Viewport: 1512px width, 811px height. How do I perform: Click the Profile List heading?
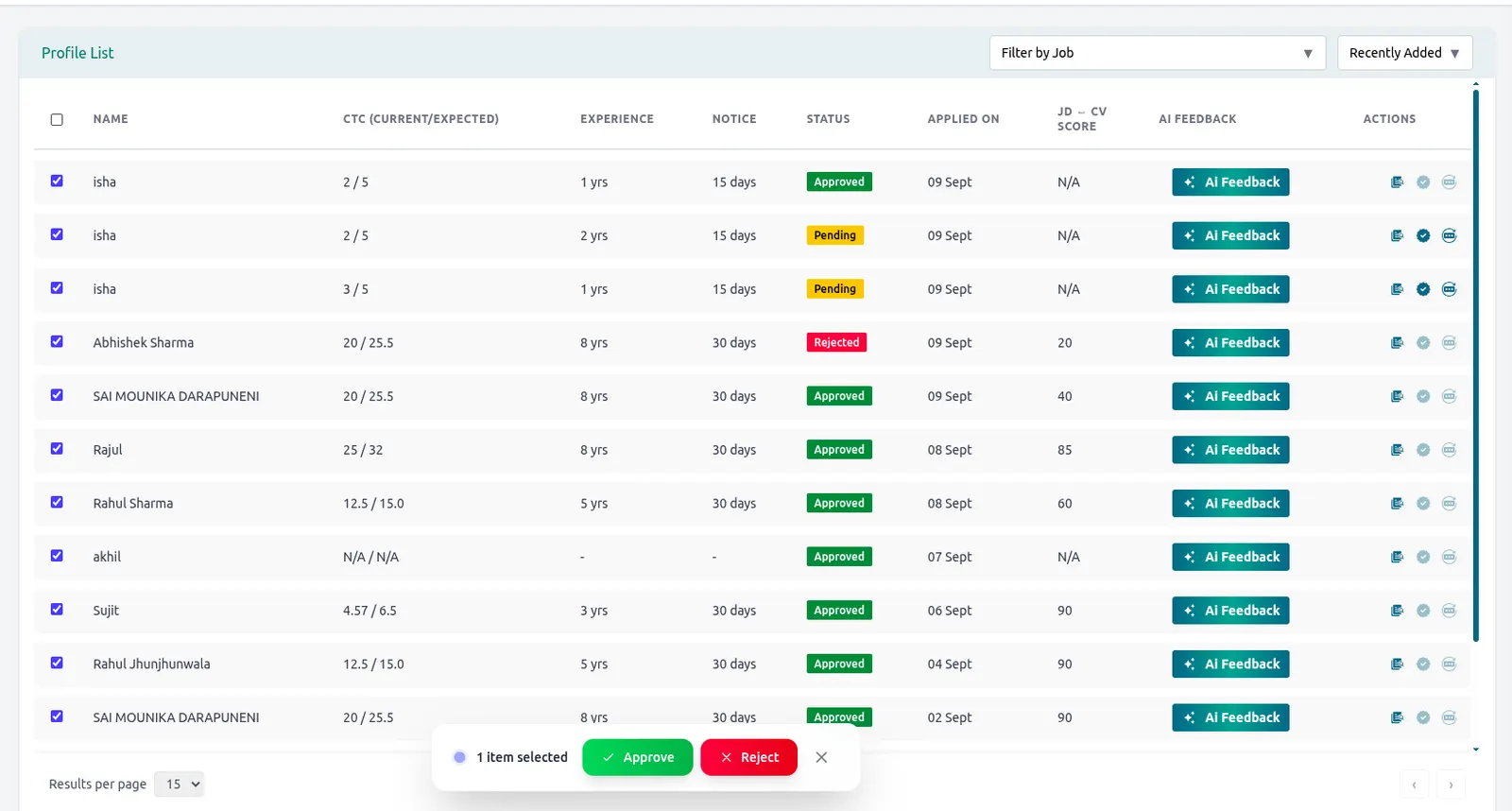pos(77,53)
